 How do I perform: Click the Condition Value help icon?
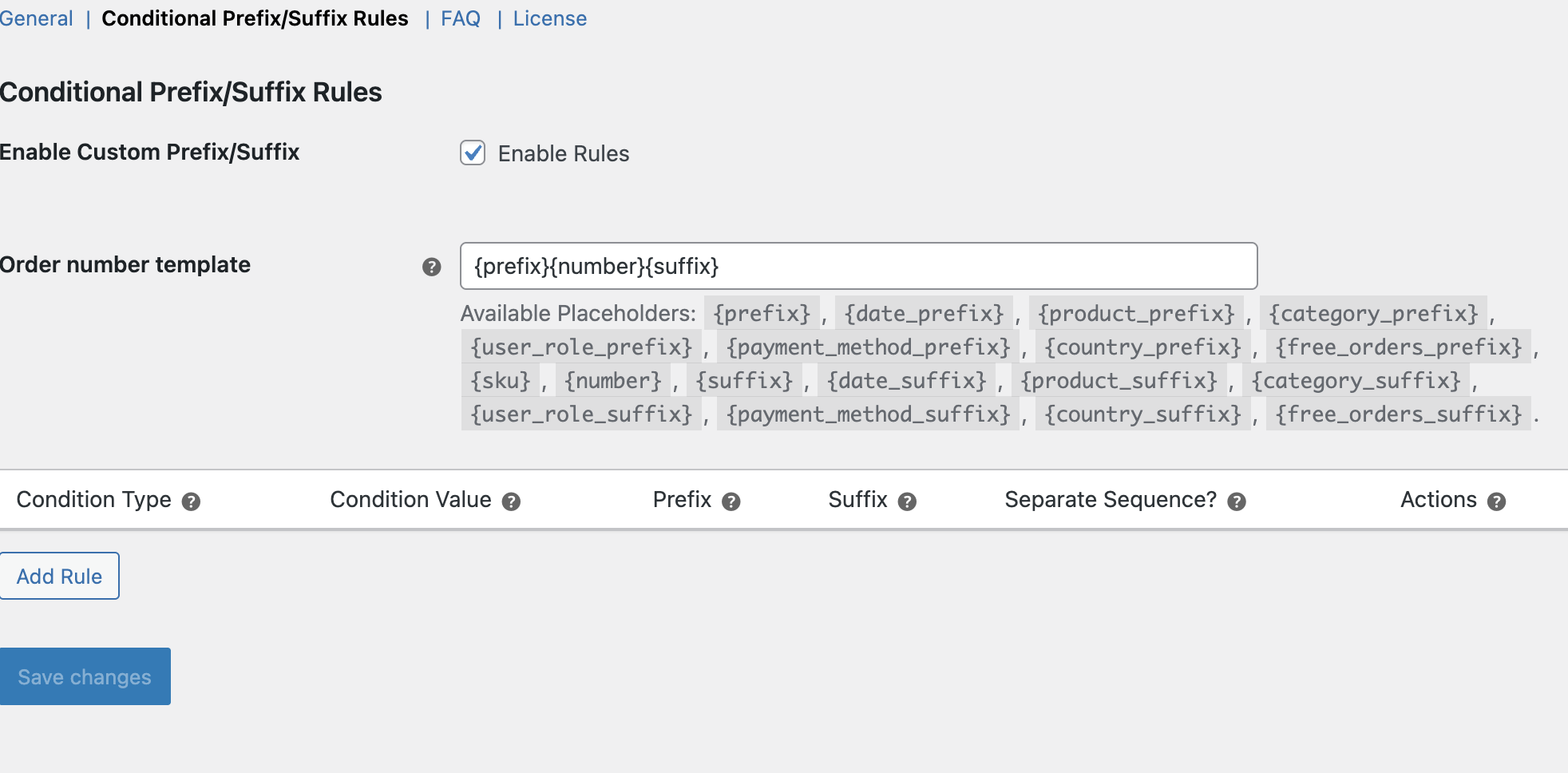tap(511, 501)
